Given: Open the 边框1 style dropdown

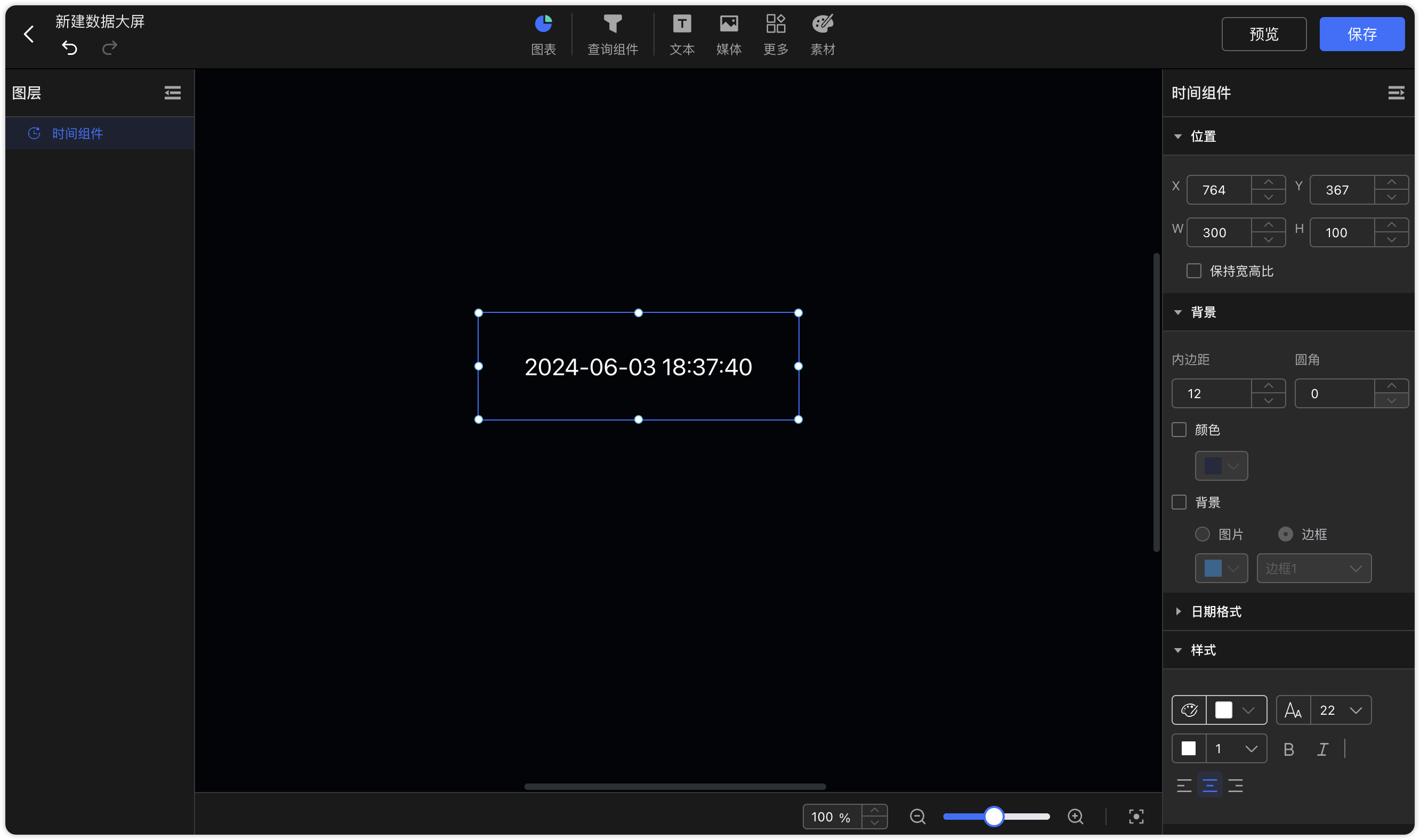Looking at the screenshot, I should (1313, 568).
